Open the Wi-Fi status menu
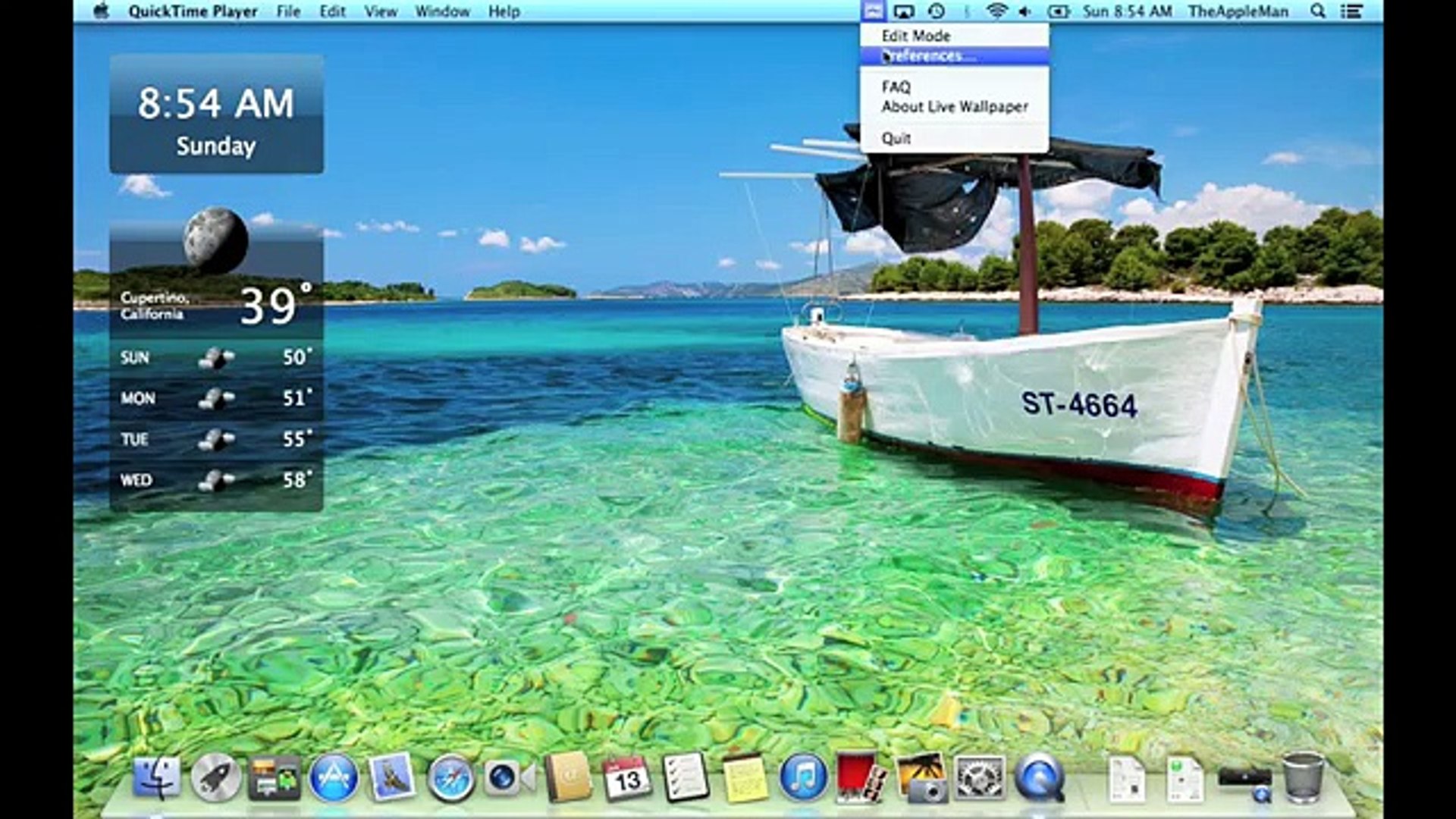 [996, 11]
